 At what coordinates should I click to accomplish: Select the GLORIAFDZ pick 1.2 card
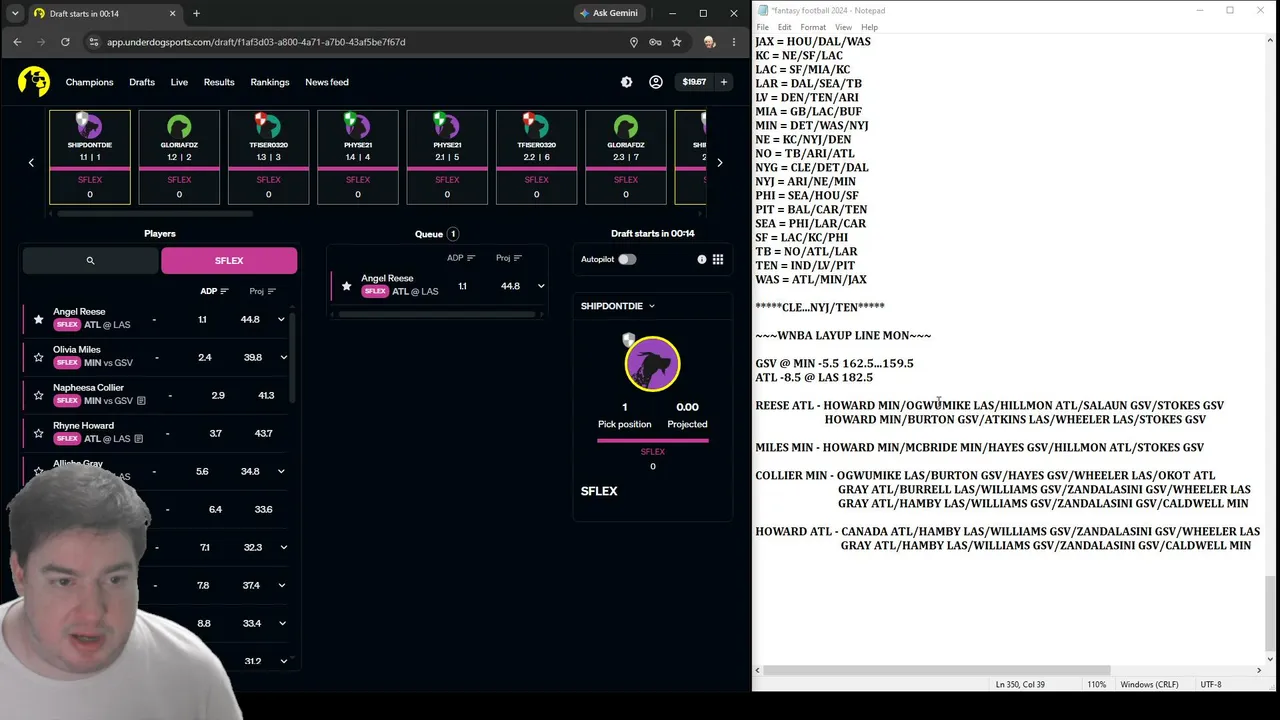pos(179,157)
